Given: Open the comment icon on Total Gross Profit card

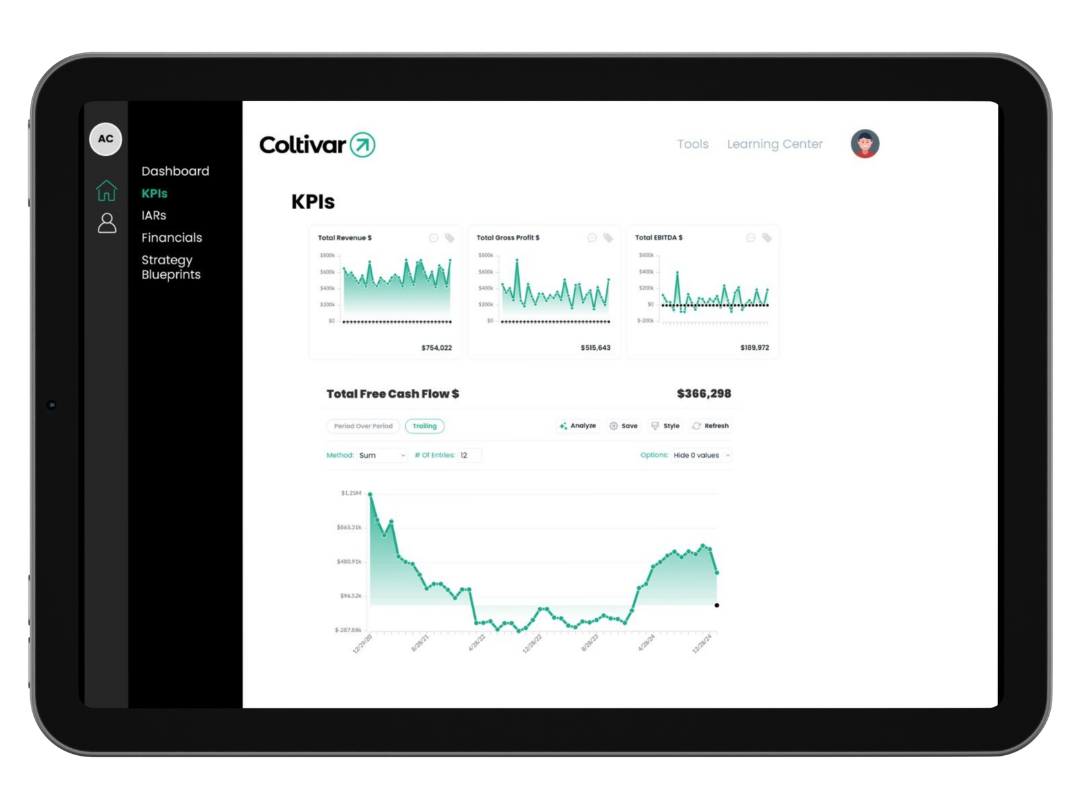Looking at the screenshot, I should [592, 238].
